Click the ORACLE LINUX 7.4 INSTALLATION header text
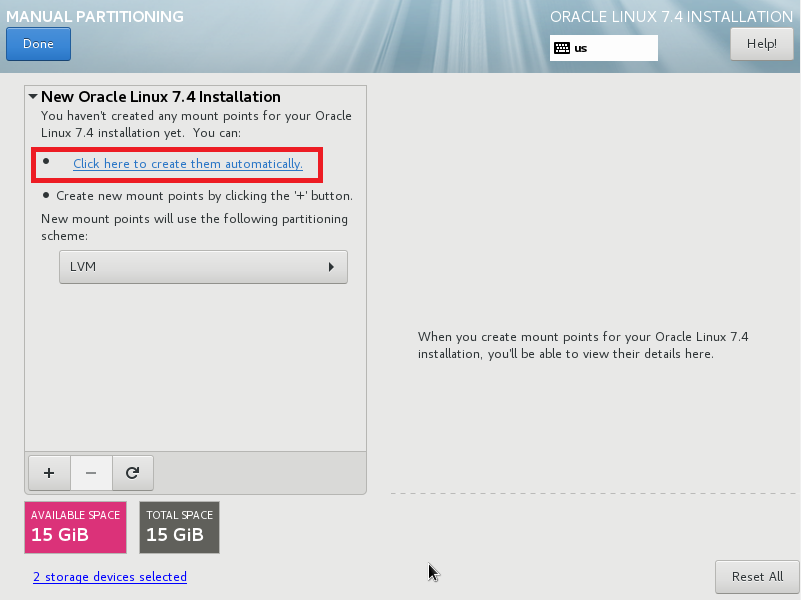802x603 pixels. [671, 17]
